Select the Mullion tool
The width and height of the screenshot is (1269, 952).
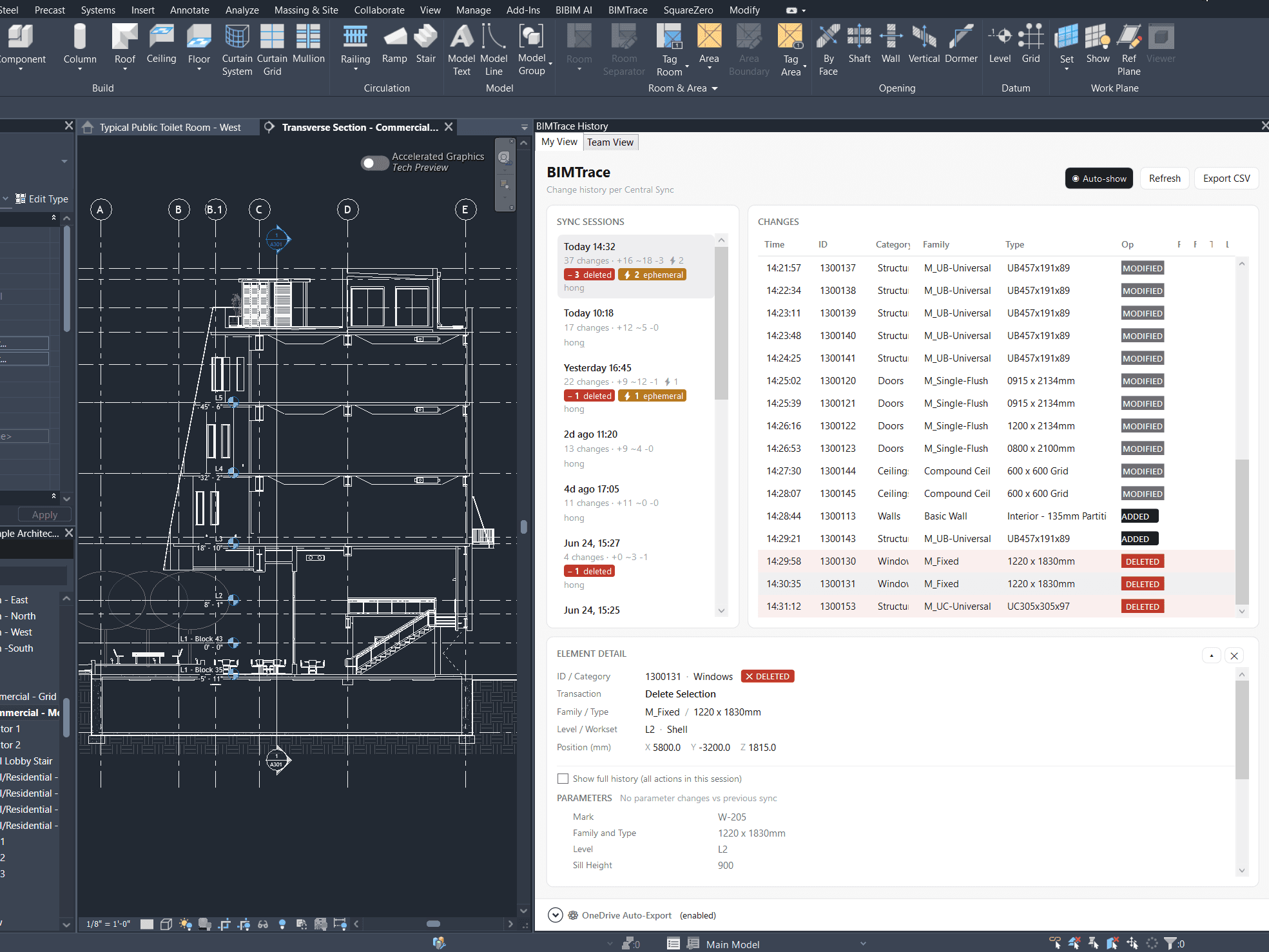click(x=309, y=45)
